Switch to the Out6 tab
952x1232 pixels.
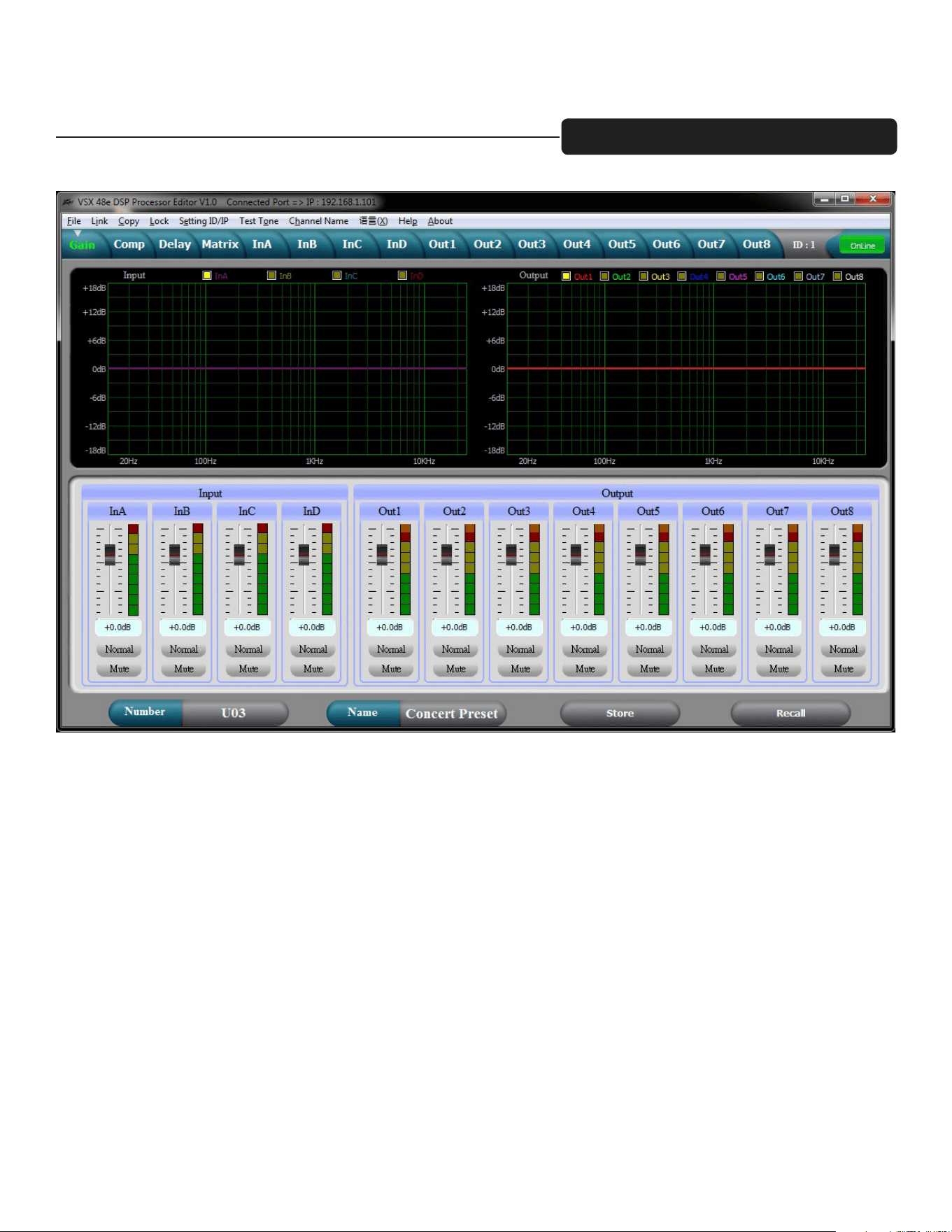(x=667, y=245)
